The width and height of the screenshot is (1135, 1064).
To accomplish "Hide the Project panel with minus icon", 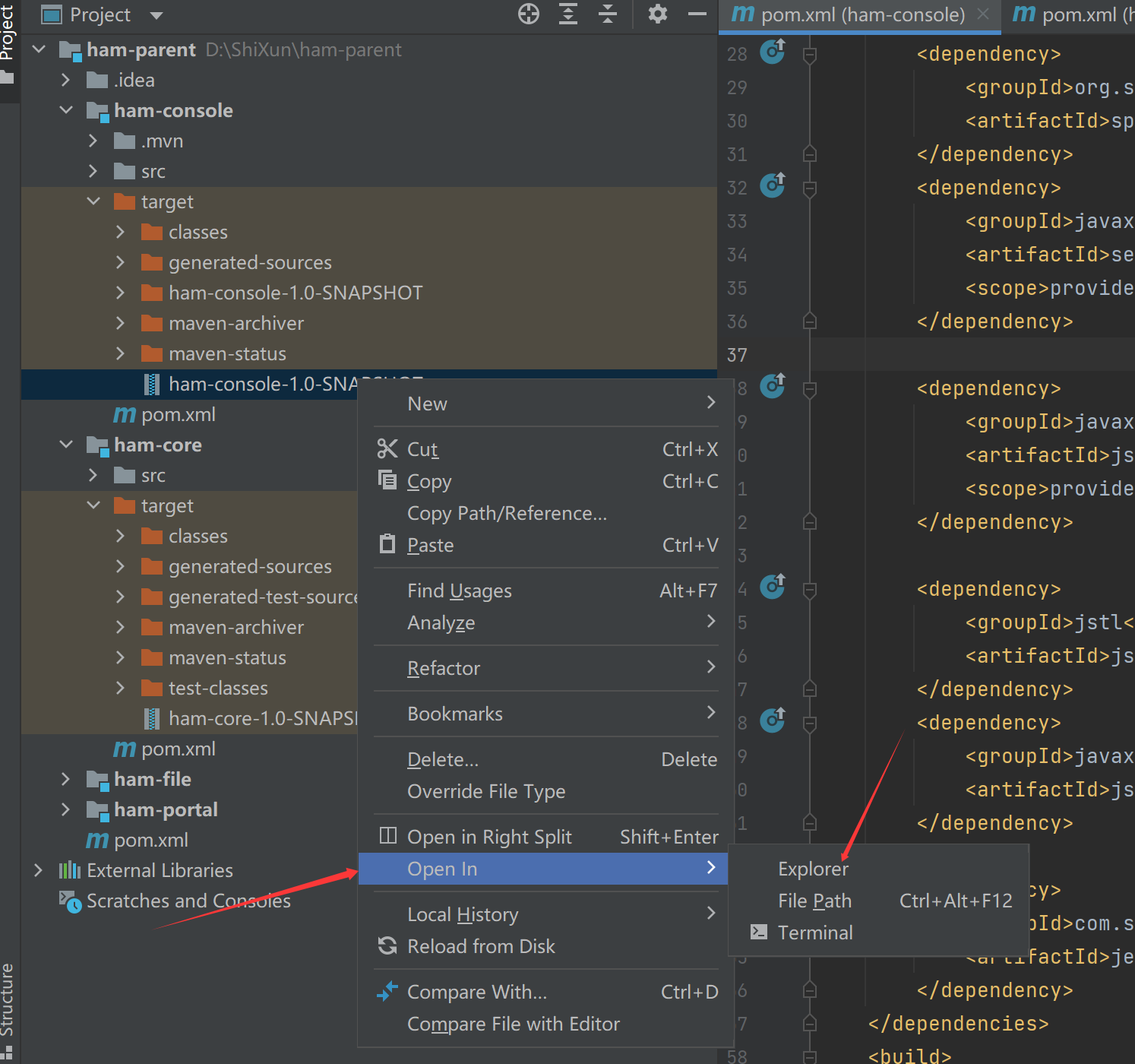I will [x=697, y=14].
